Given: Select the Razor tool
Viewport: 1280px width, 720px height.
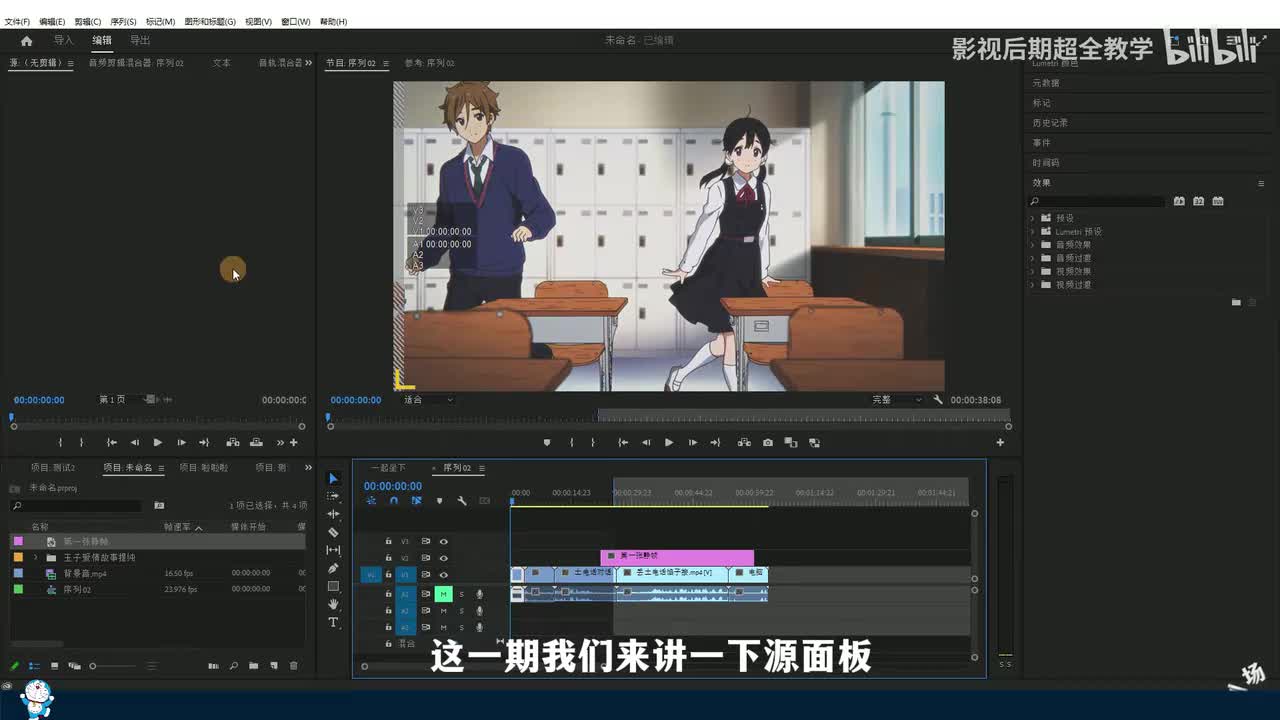Looking at the screenshot, I should pos(333,532).
